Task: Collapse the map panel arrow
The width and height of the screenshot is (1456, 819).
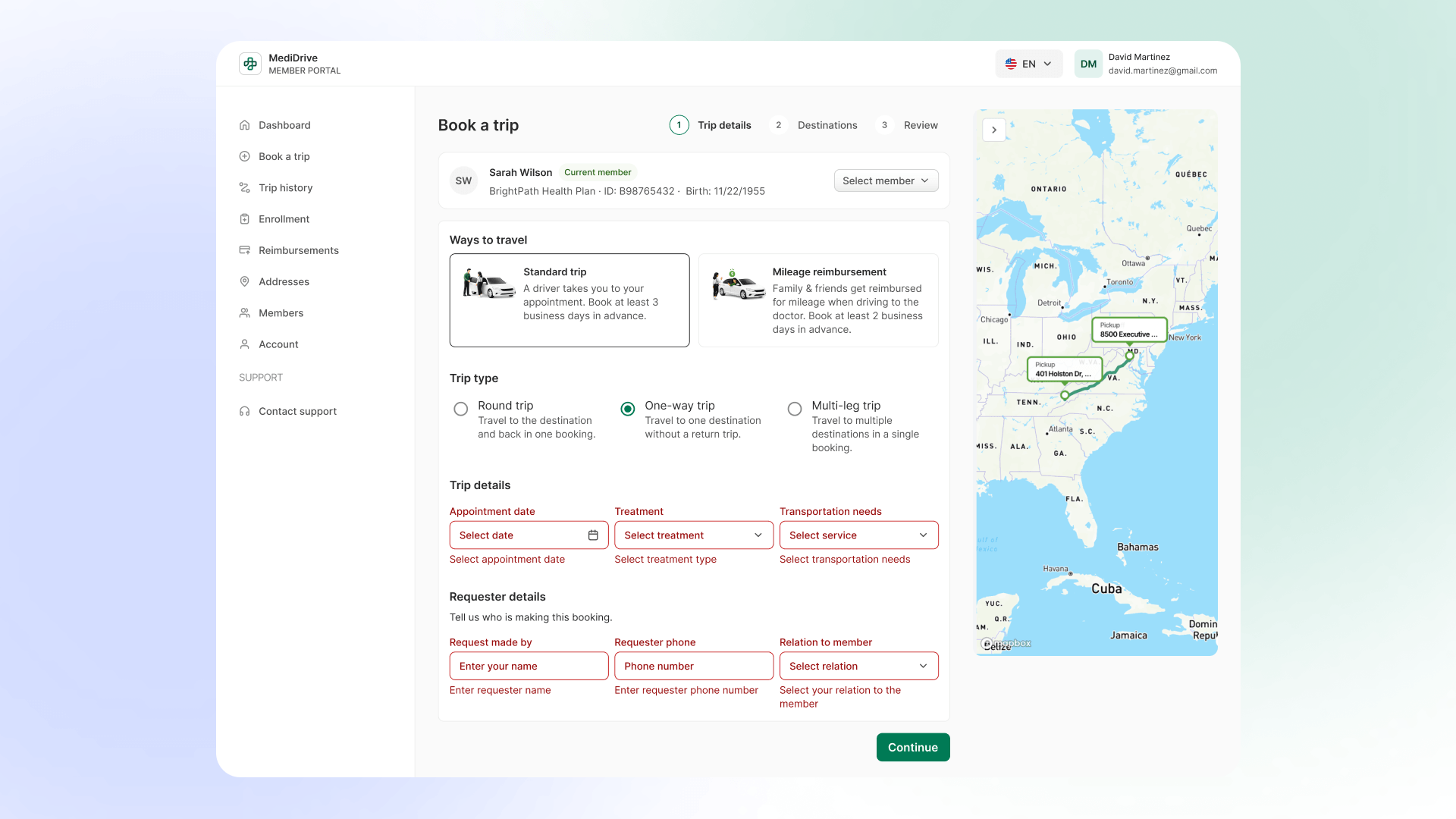Action: pos(994,130)
